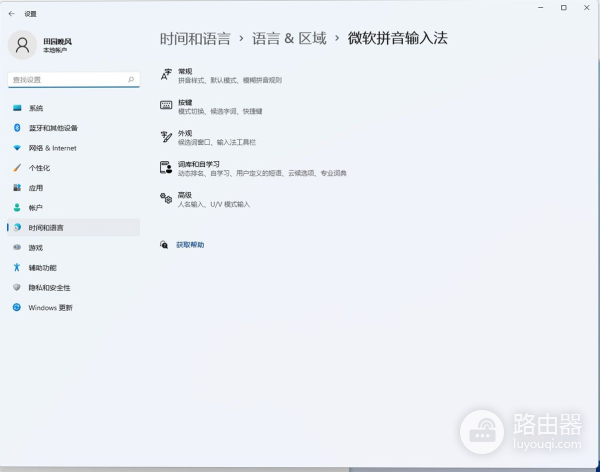Click the 获取帮助 help icon
The image size is (600, 472).
(164, 245)
